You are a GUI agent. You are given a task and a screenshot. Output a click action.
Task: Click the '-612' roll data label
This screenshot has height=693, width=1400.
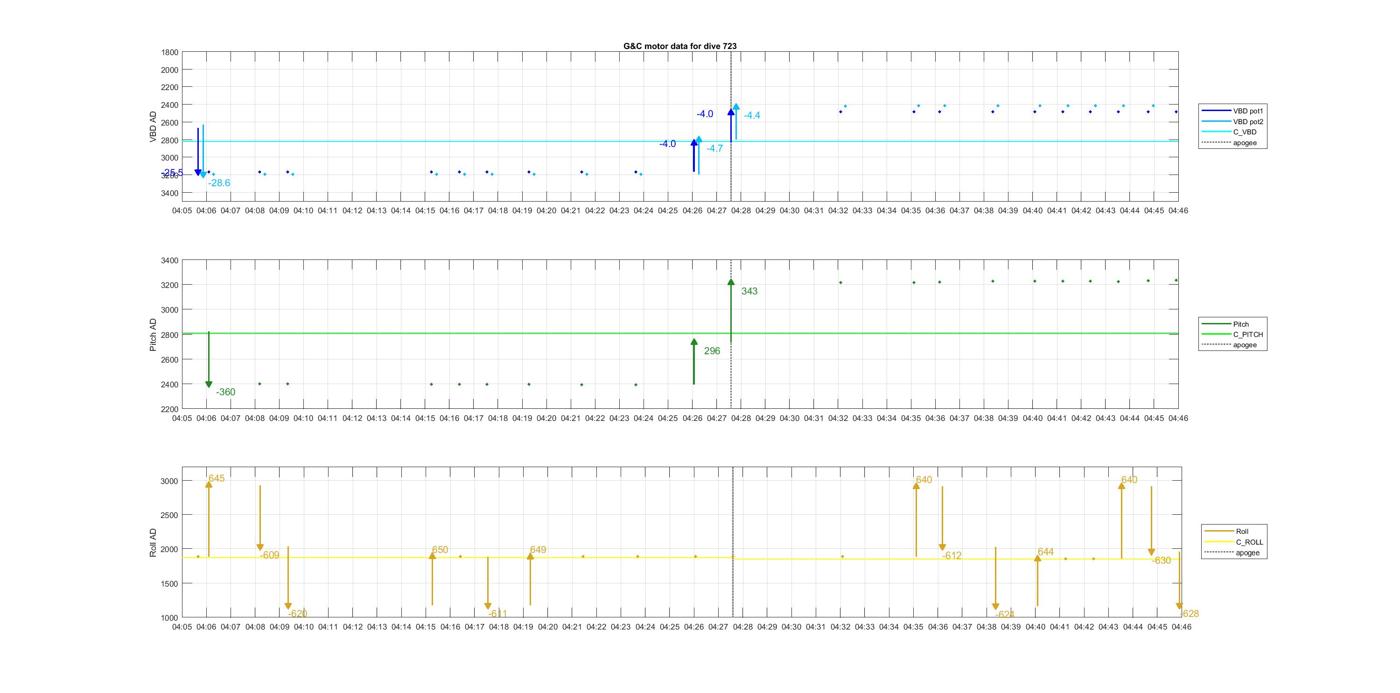coord(952,556)
